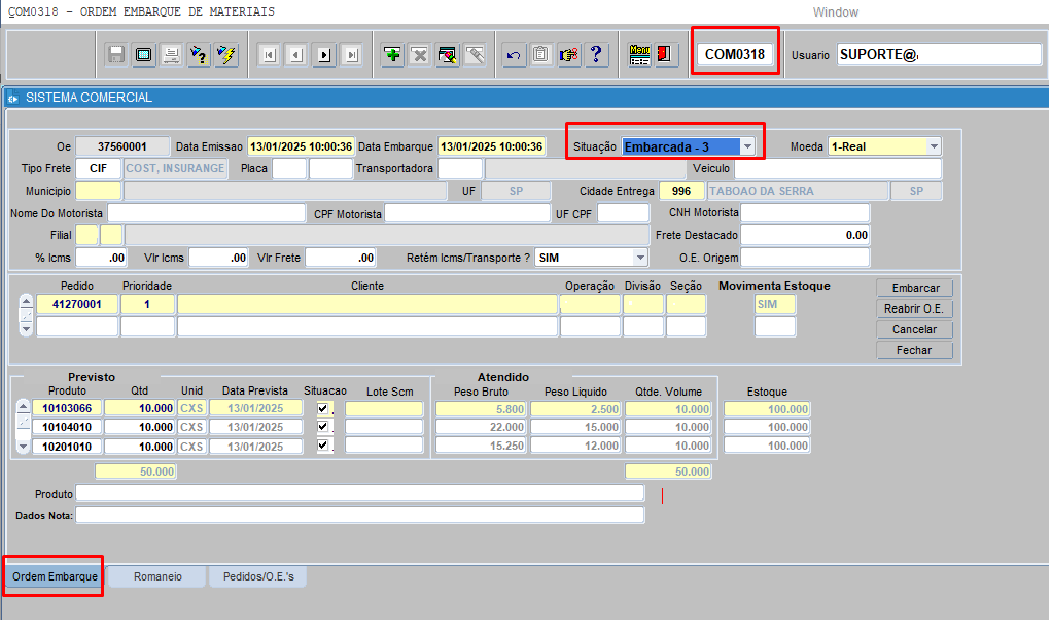
Task: Click up arrow of Pedido list scrollbar
Action: point(26,301)
